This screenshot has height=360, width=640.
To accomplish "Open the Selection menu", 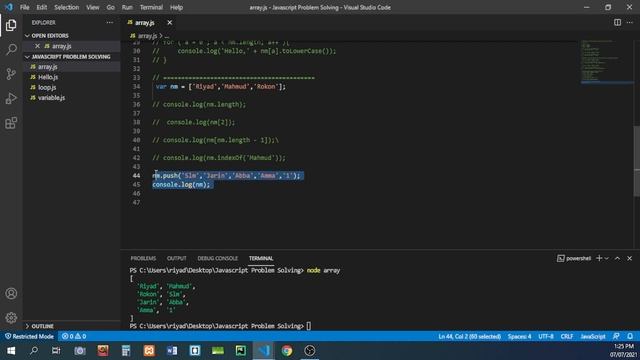I will (67, 7).
